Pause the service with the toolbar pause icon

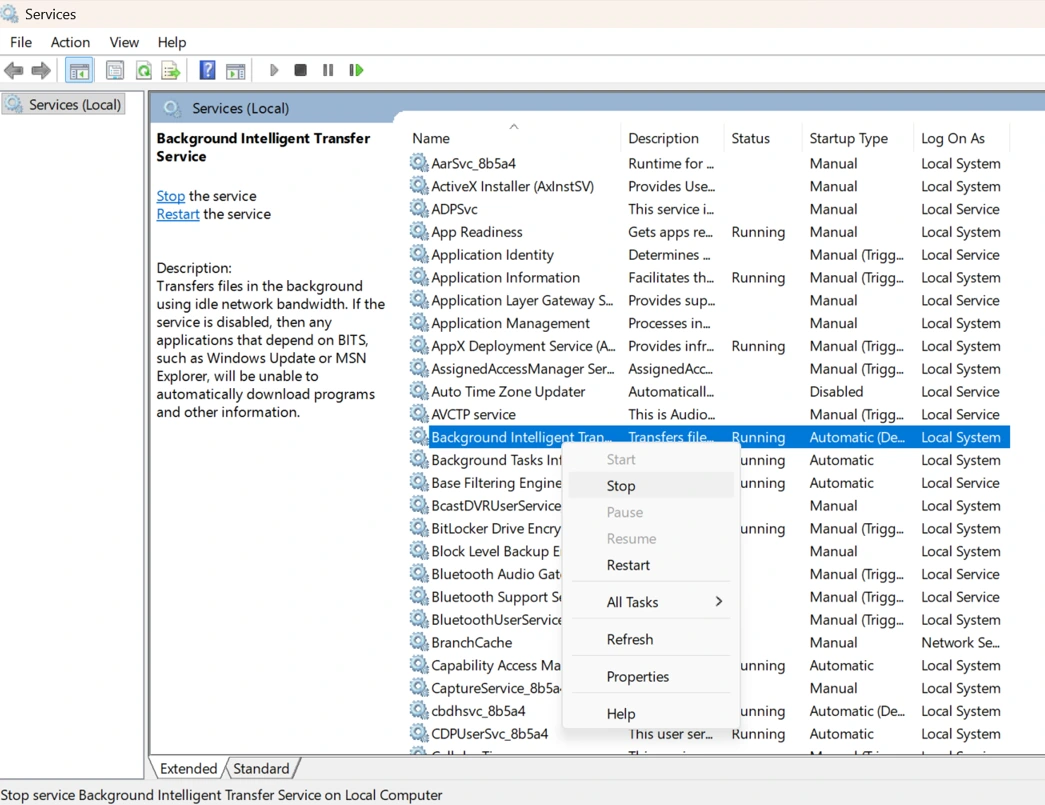point(327,69)
